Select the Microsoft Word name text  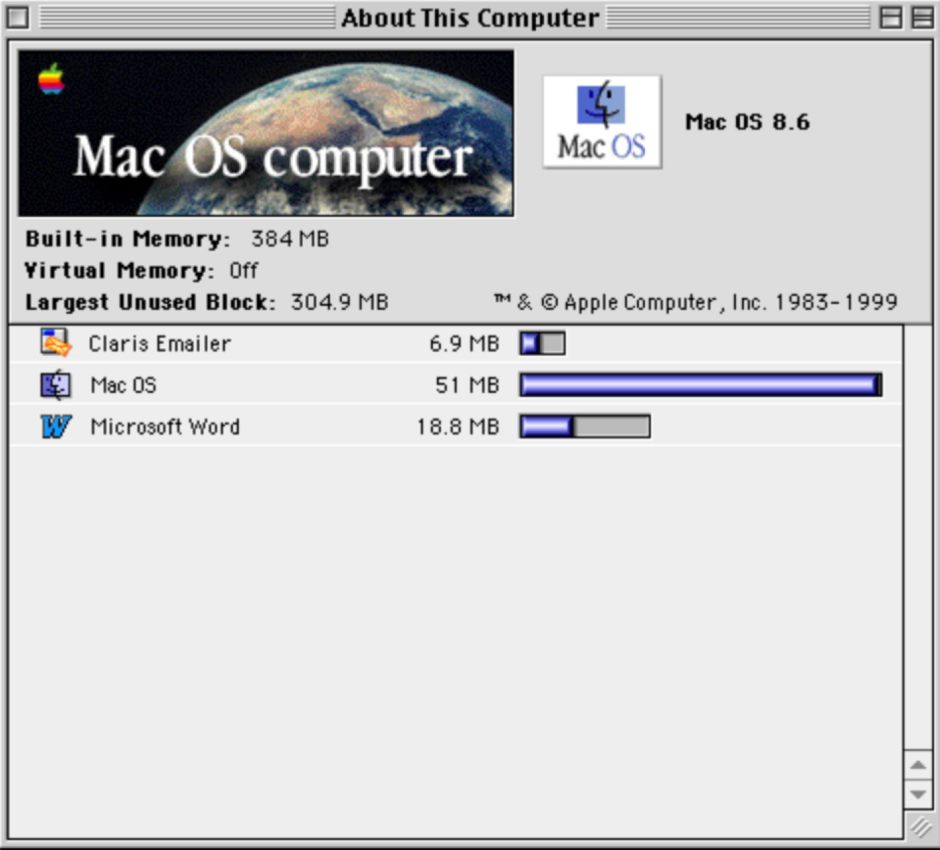tap(165, 427)
